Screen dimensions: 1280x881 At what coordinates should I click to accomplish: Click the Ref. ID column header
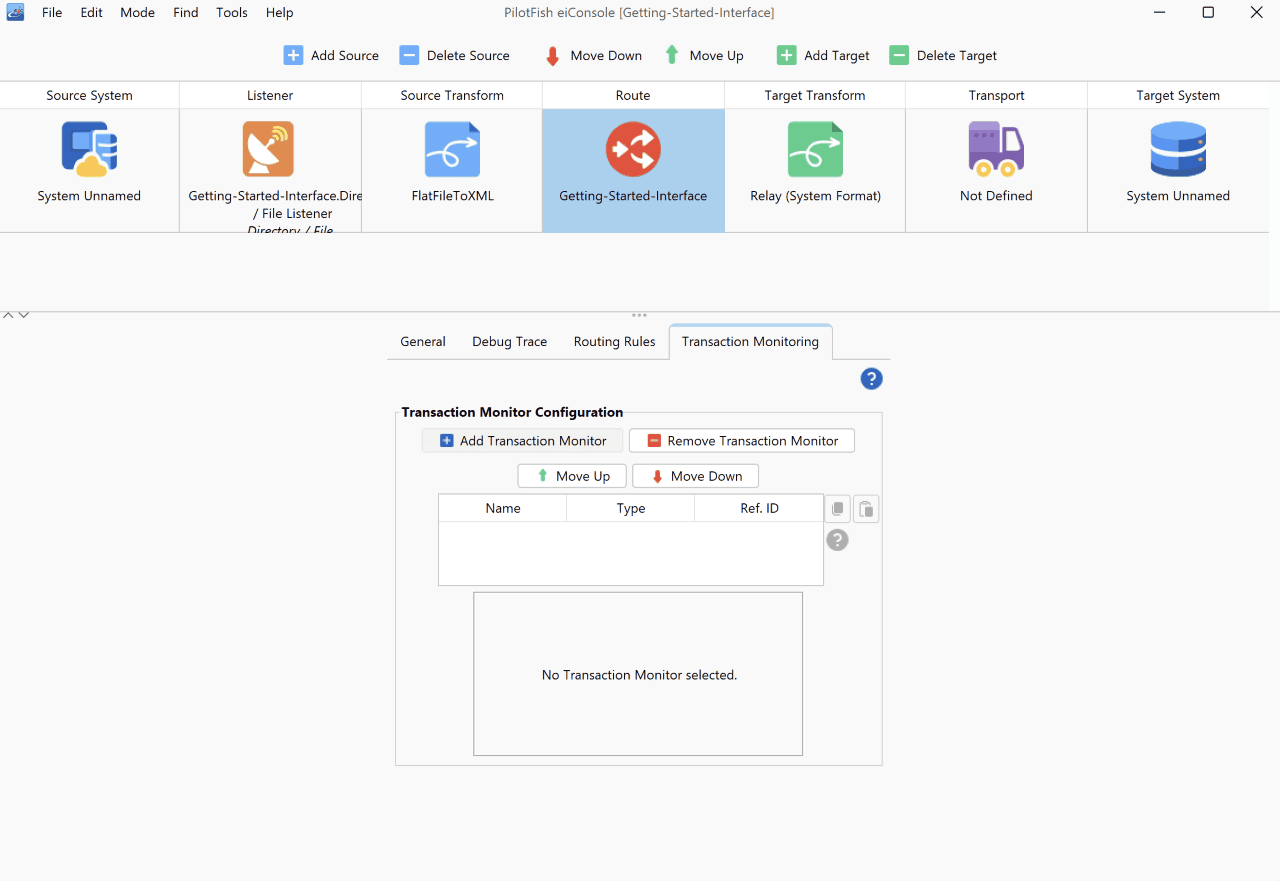(x=759, y=508)
